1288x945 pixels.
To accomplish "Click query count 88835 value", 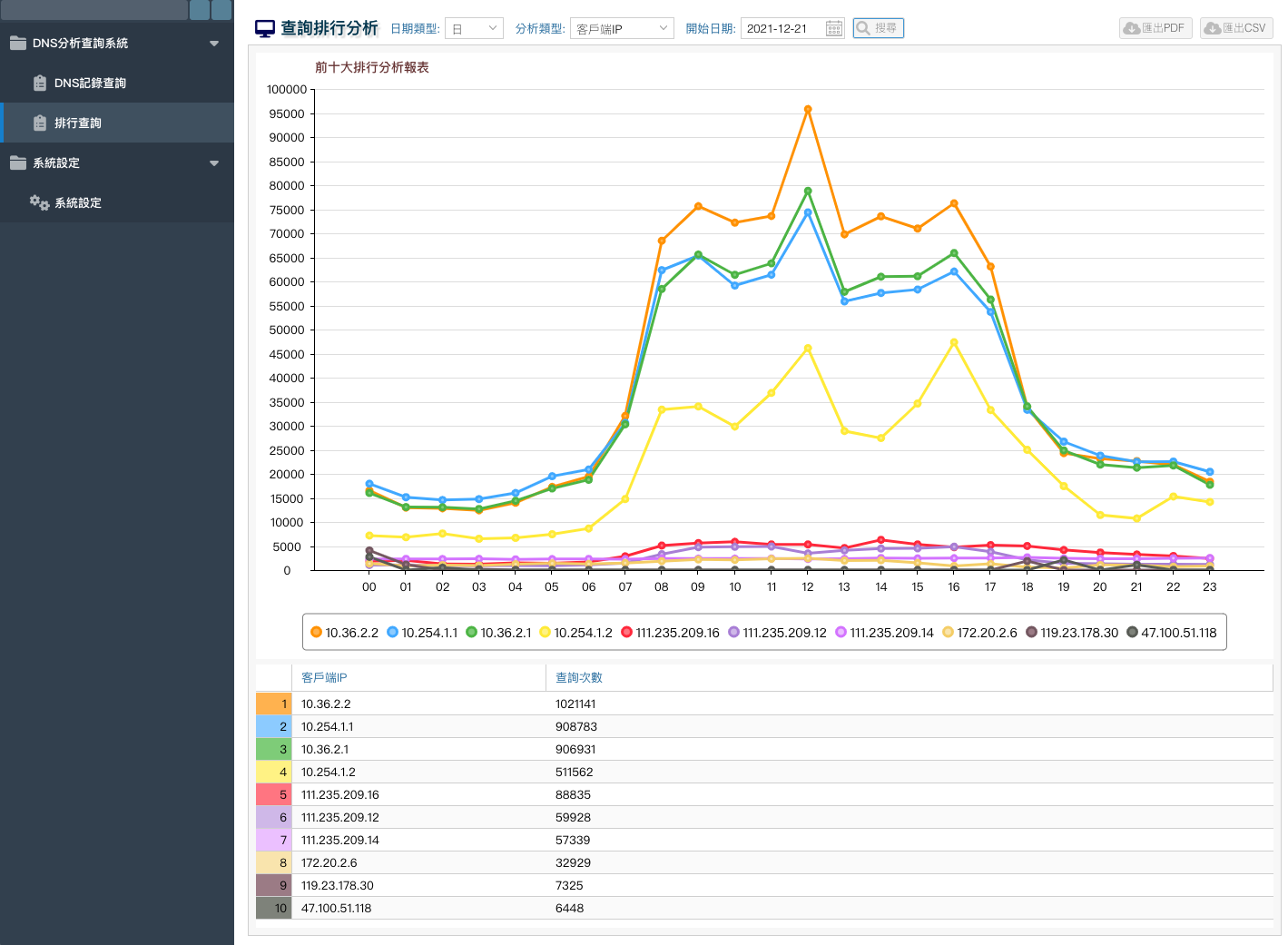I will (573, 794).
